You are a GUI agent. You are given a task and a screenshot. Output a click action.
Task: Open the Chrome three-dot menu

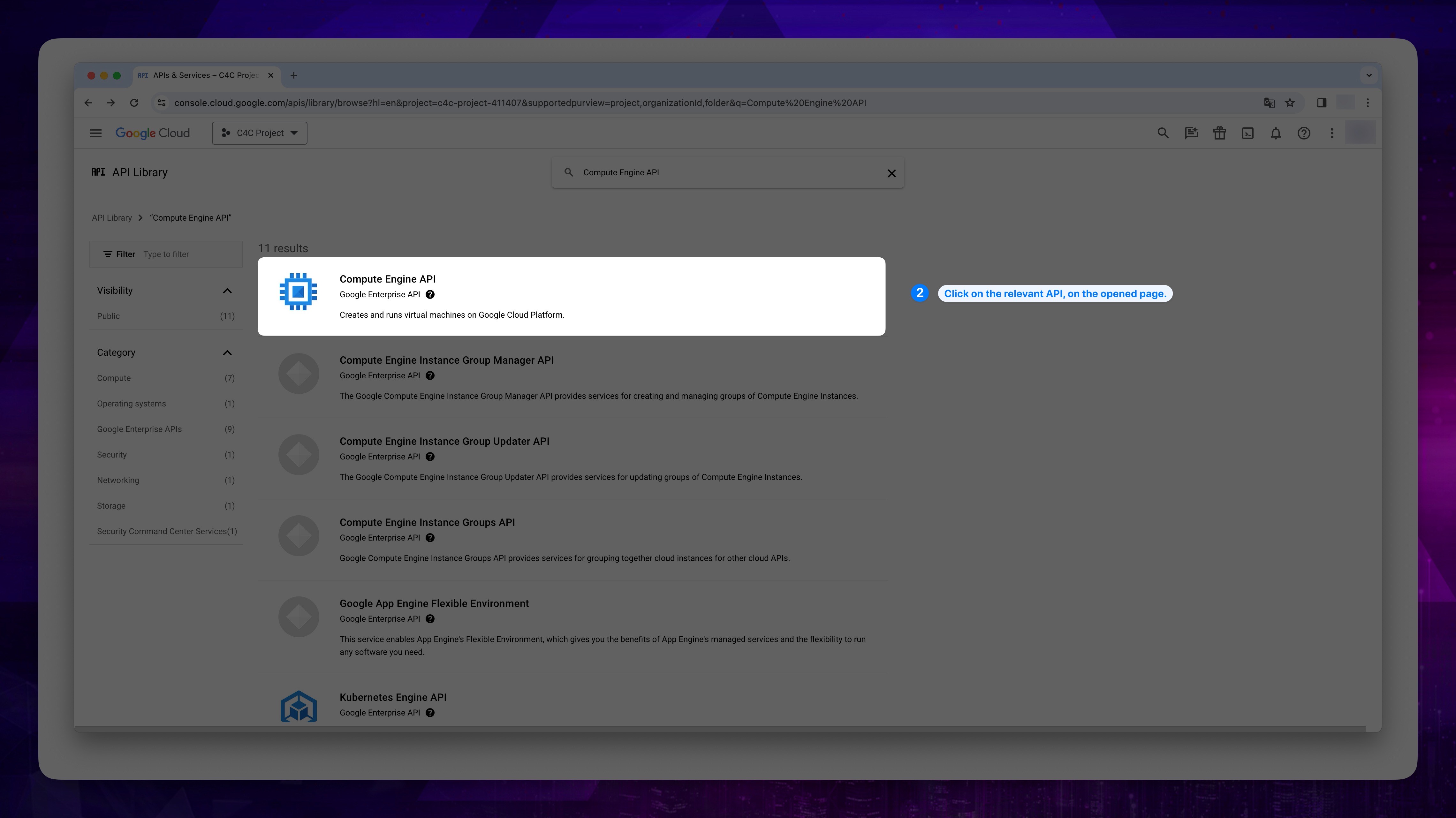click(x=1368, y=103)
